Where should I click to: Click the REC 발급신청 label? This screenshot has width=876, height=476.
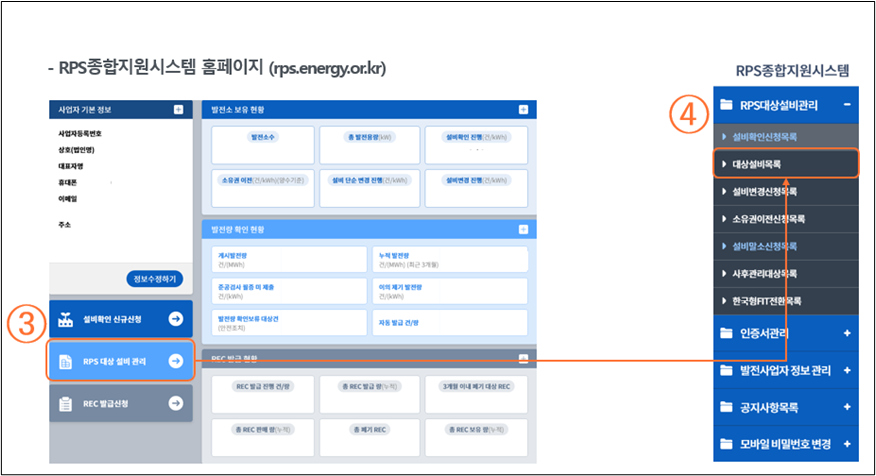pos(106,403)
